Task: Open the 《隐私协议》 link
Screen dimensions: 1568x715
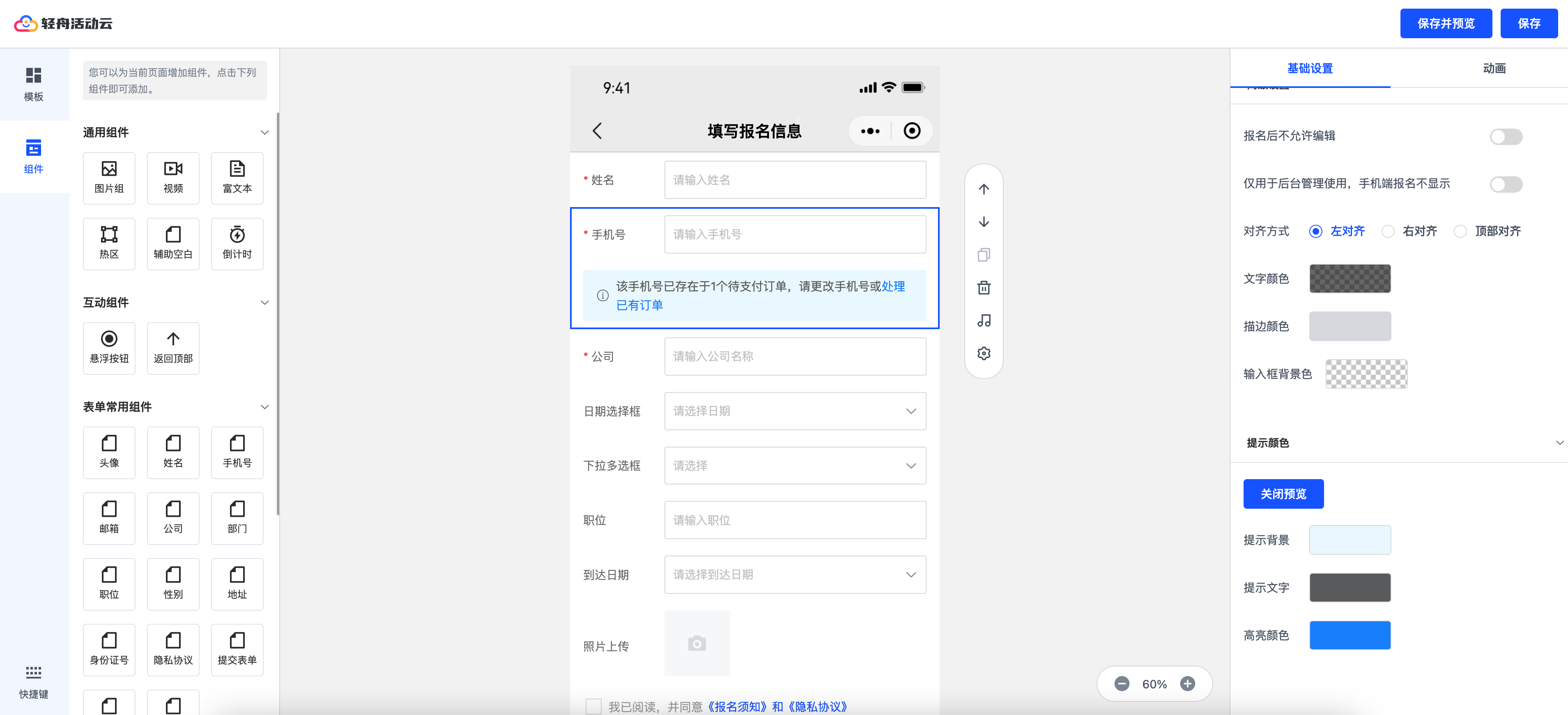Action: [x=818, y=706]
